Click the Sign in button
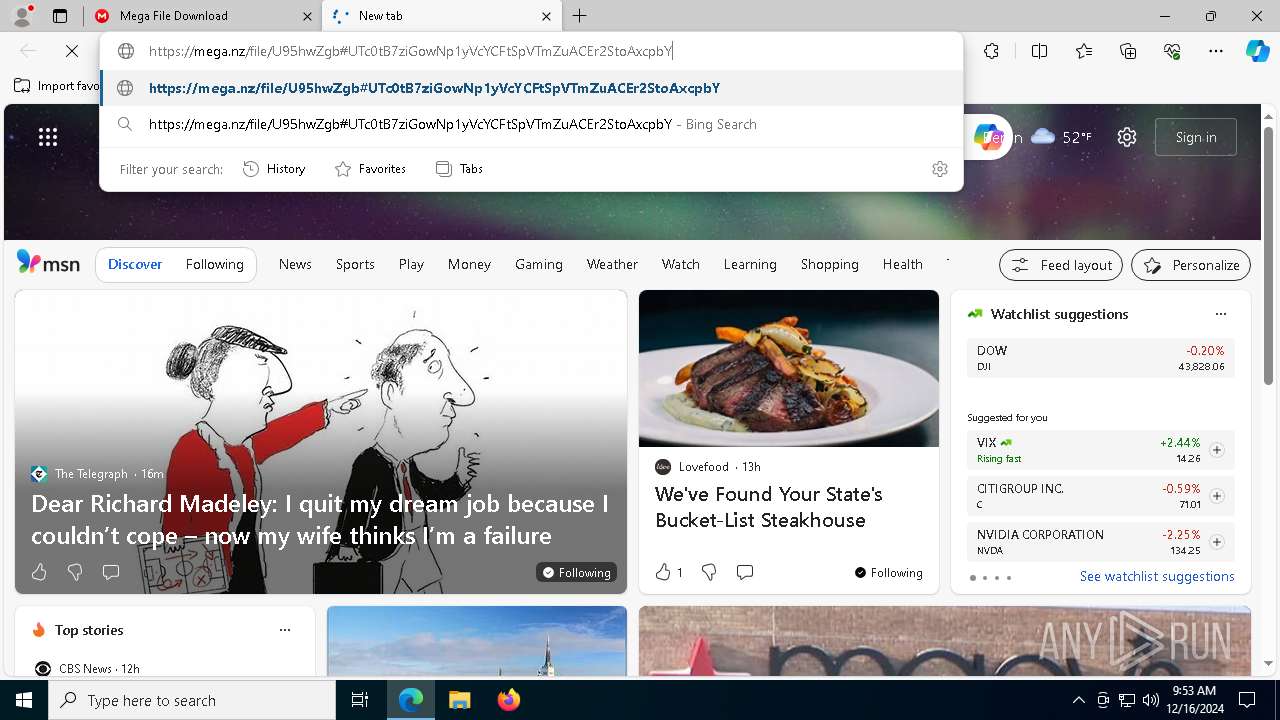Viewport: 1280px width, 720px height. pos(1196,137)
